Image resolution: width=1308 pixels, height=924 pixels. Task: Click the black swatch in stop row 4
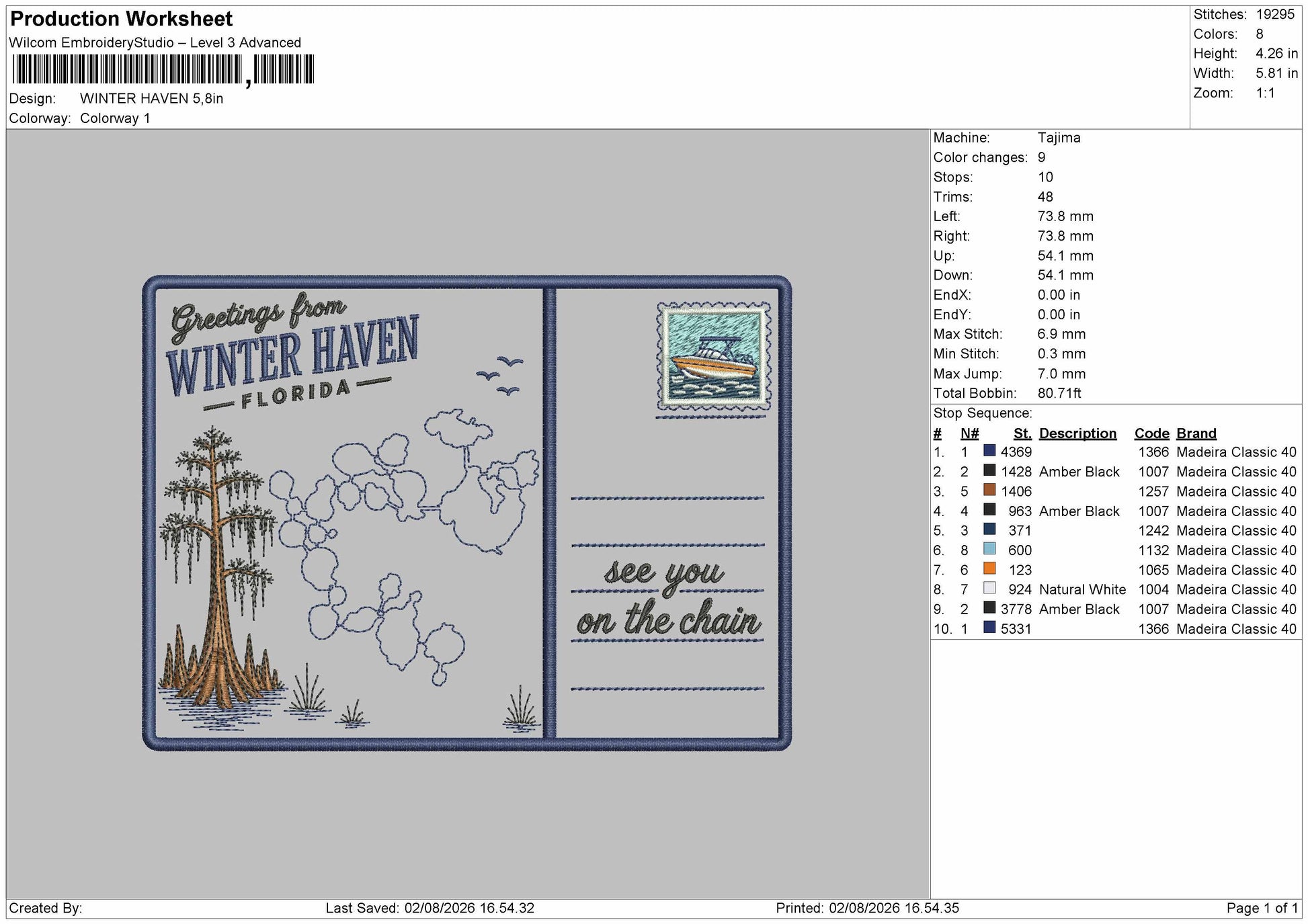tap(989, 510)
